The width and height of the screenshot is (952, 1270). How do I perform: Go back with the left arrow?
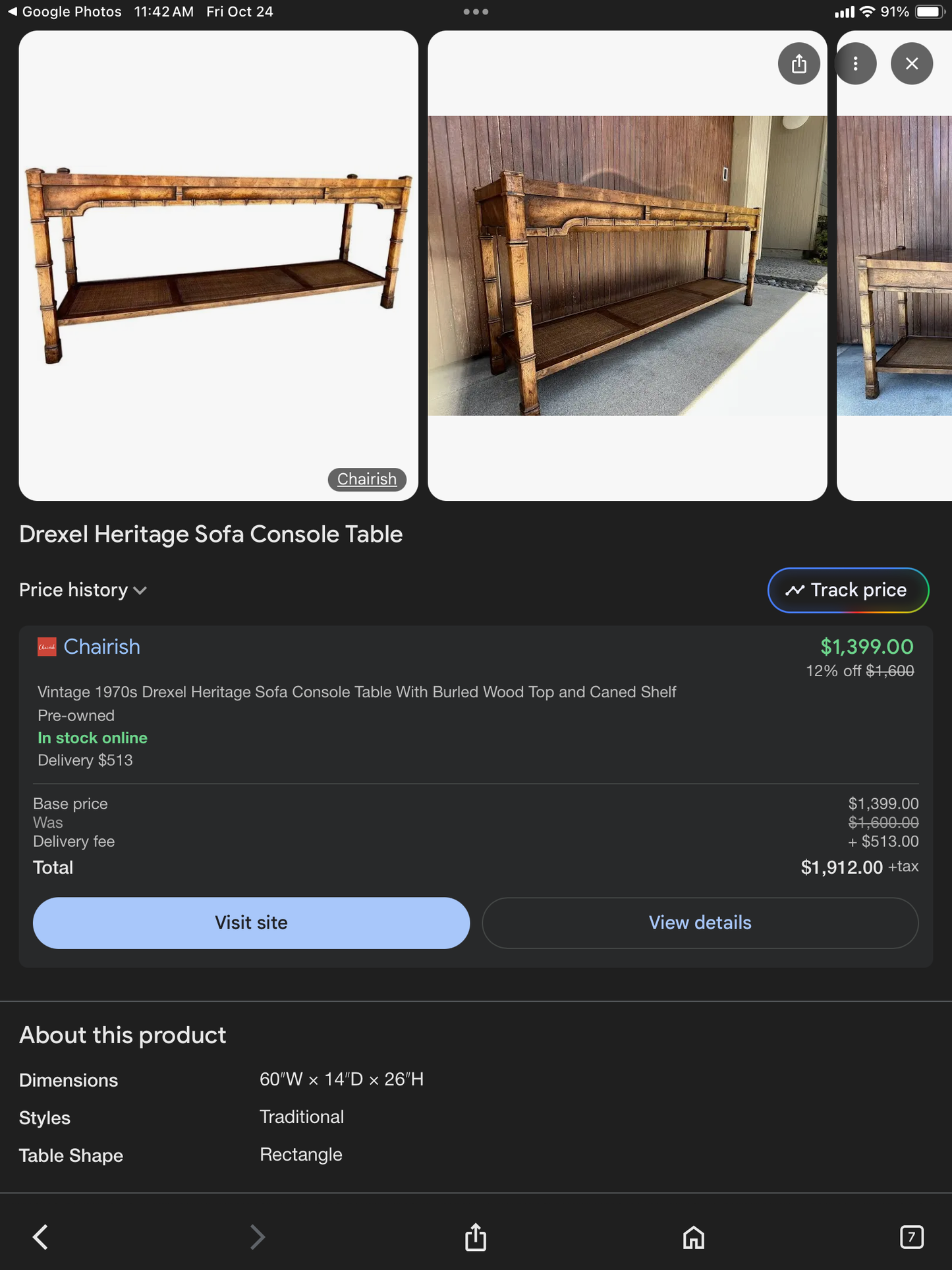tap(41, 1237)
